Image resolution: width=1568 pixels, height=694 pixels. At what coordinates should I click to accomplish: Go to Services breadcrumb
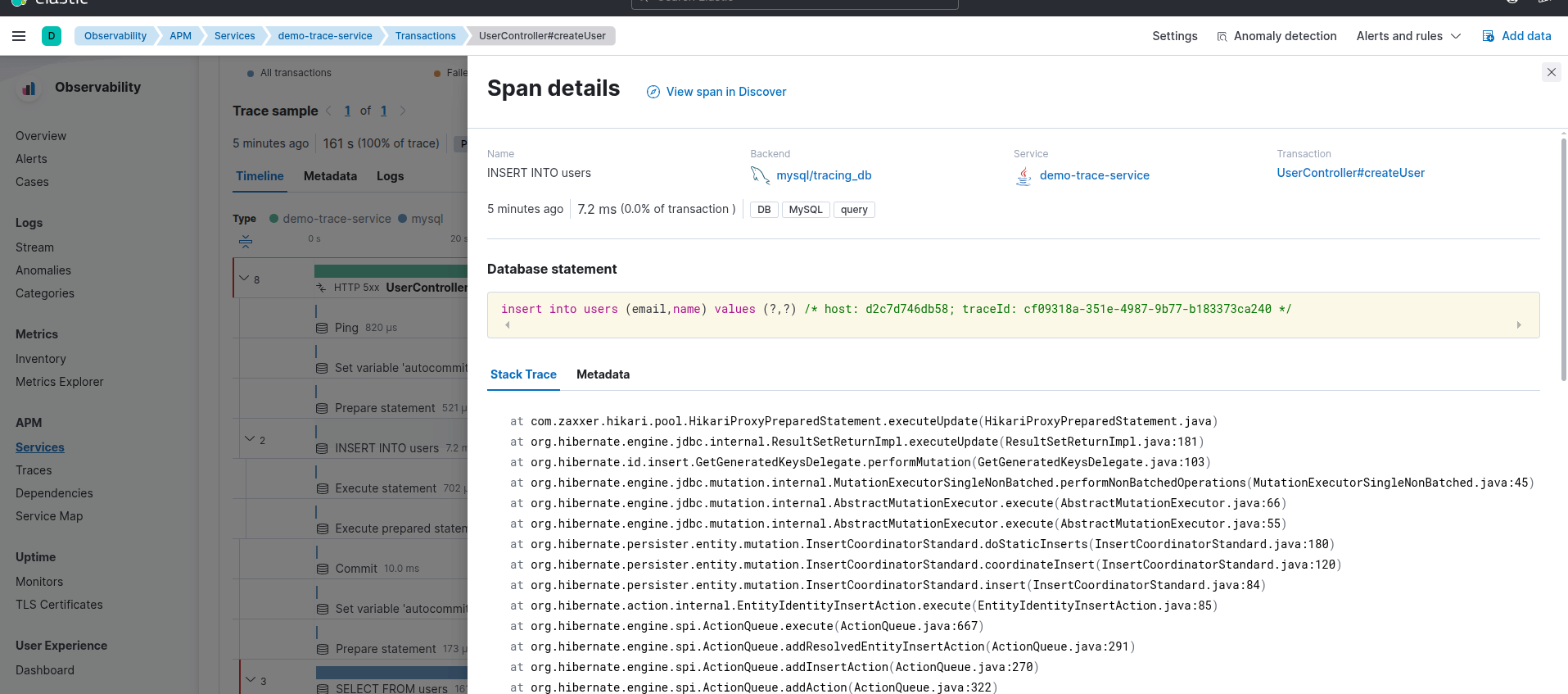(234, 36)
